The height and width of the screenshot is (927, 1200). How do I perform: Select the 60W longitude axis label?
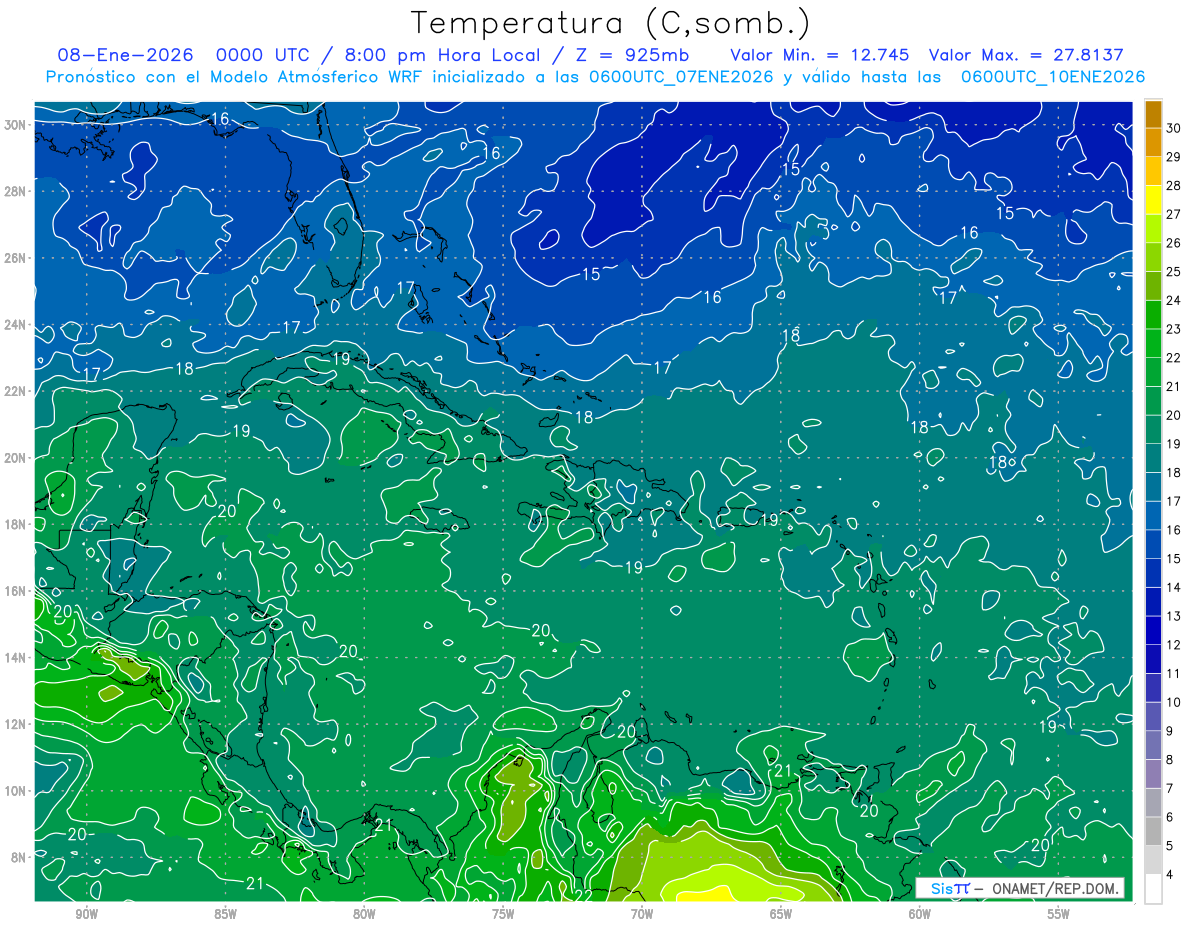pos(920,914)
